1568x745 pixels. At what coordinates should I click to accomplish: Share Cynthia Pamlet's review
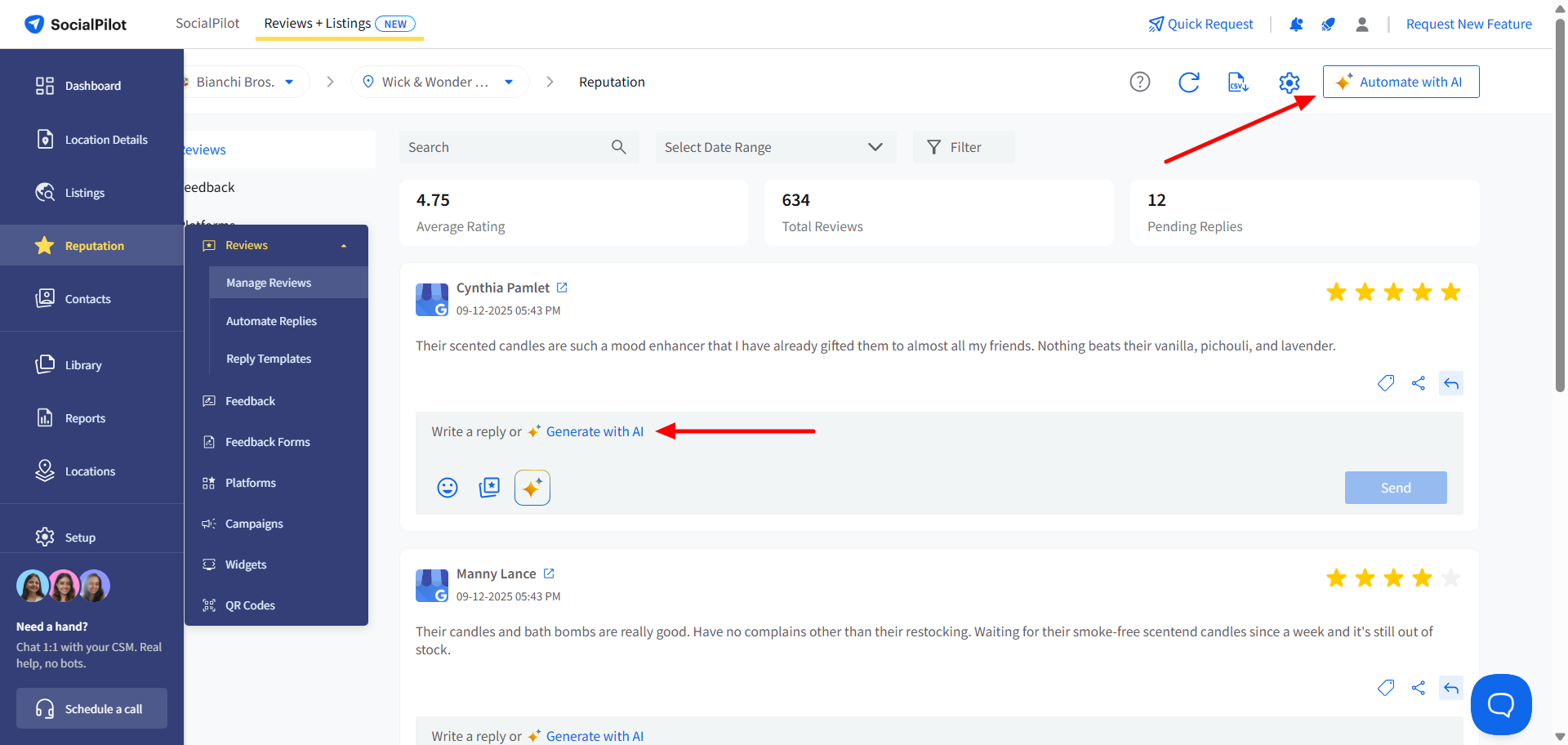click(1419, 383)
